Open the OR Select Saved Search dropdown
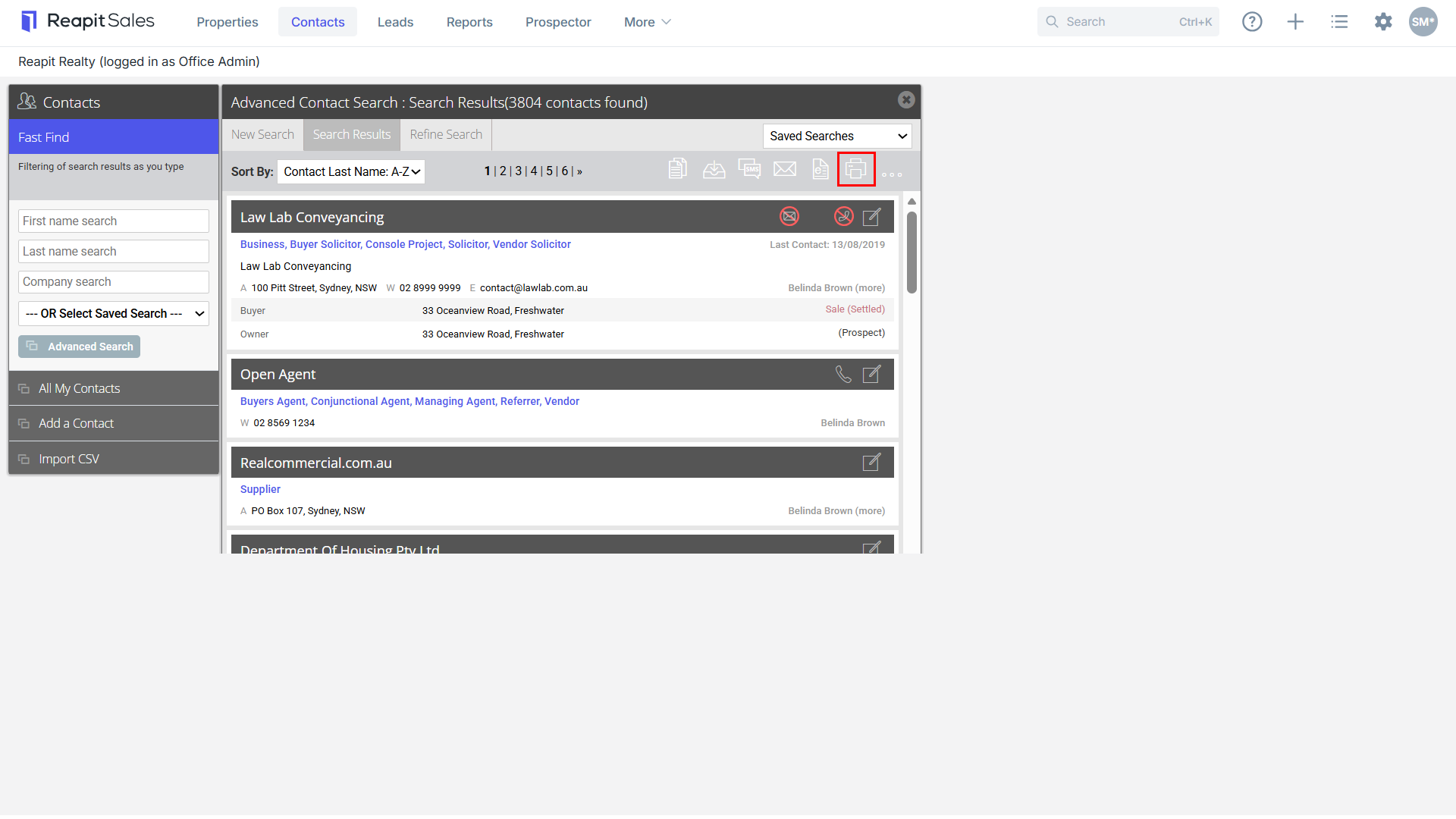Viewport: 1456px width, 819px height. pyautogui.click(x=114, y=314)
